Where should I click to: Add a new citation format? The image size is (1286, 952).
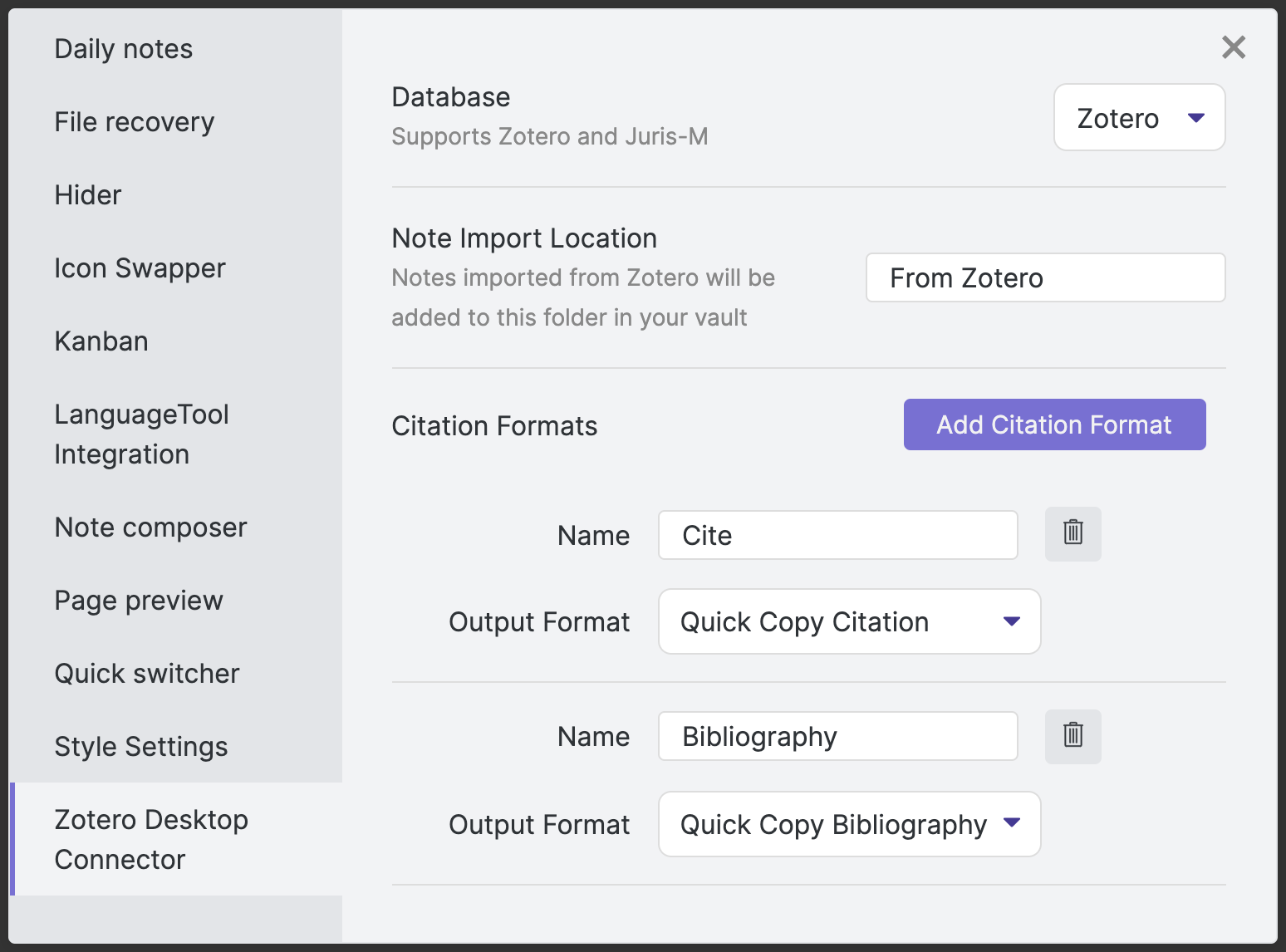(1054, 424)
